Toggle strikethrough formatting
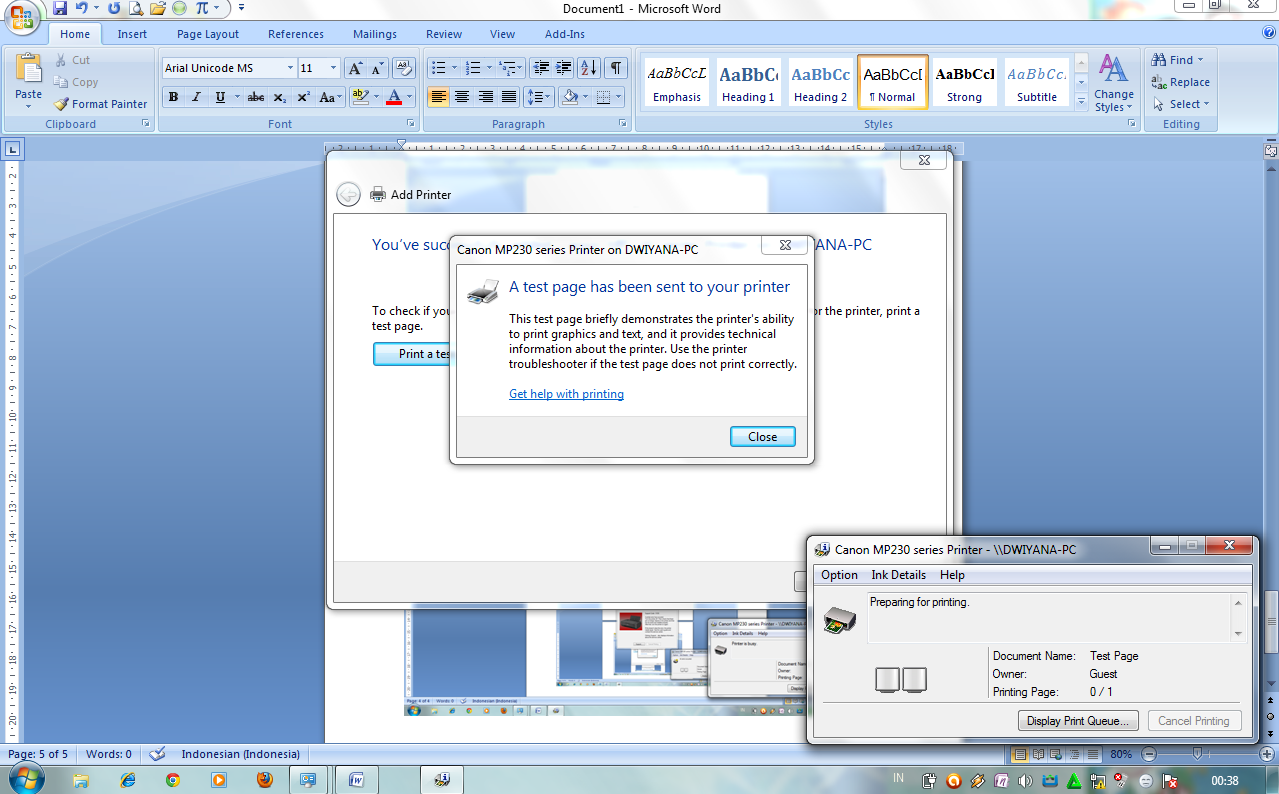Image resolution: width=1279 pixels, height=794 pixels. pos(256,97)
